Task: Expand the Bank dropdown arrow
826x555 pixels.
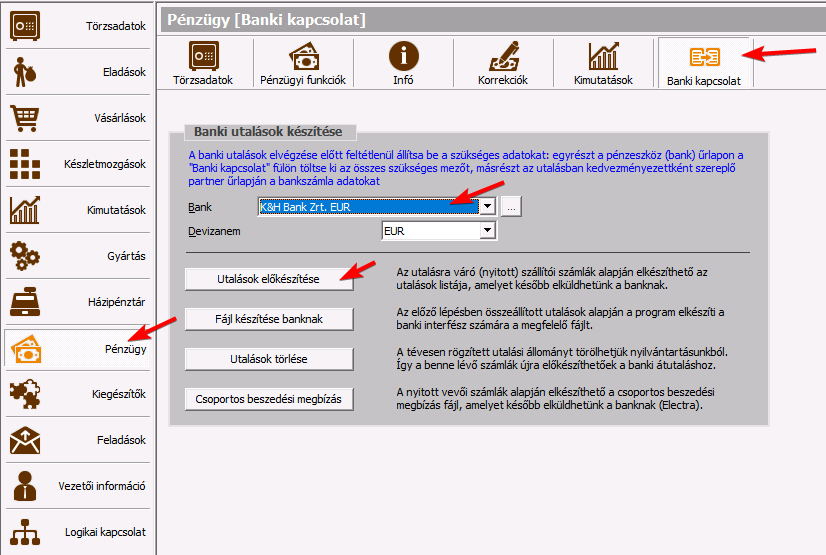Action: click(x=487, y=207)
